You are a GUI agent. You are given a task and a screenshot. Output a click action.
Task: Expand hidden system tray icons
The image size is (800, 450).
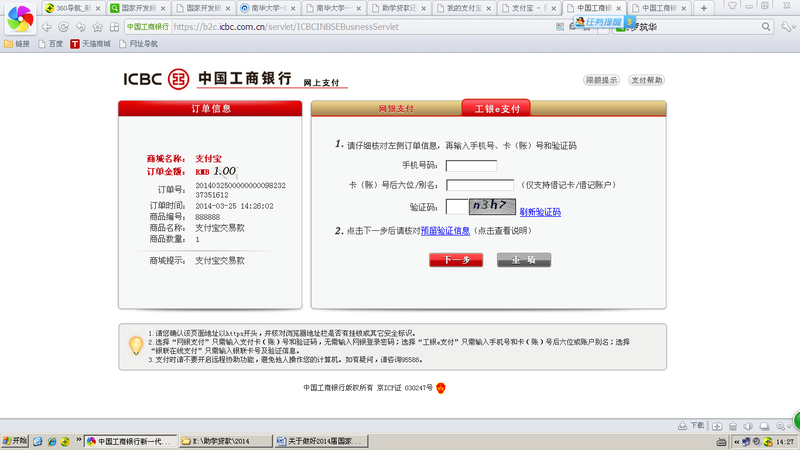point(736,442)
